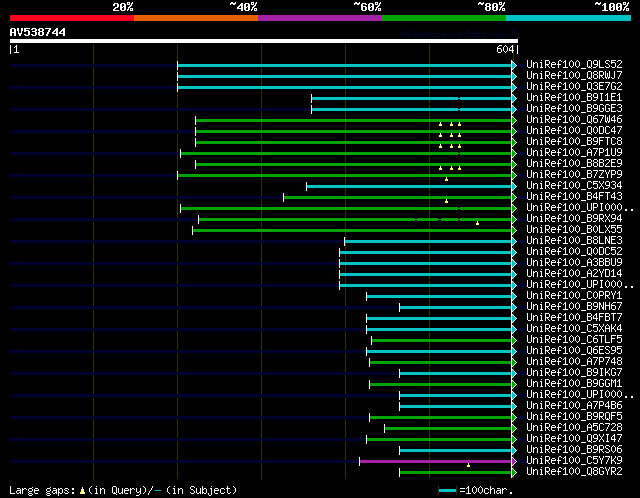Click the UniRef100_B4FT43 label
Viewport: 640px width, 498px height.
574,197
